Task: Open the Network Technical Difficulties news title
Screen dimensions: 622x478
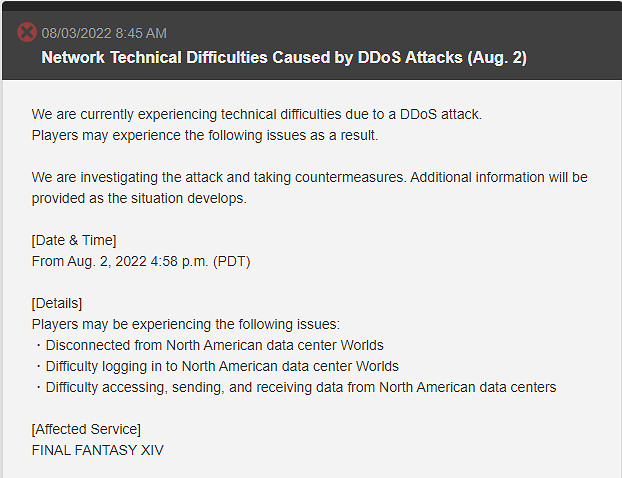Action: pyautogui.click(x=283, y=58)
